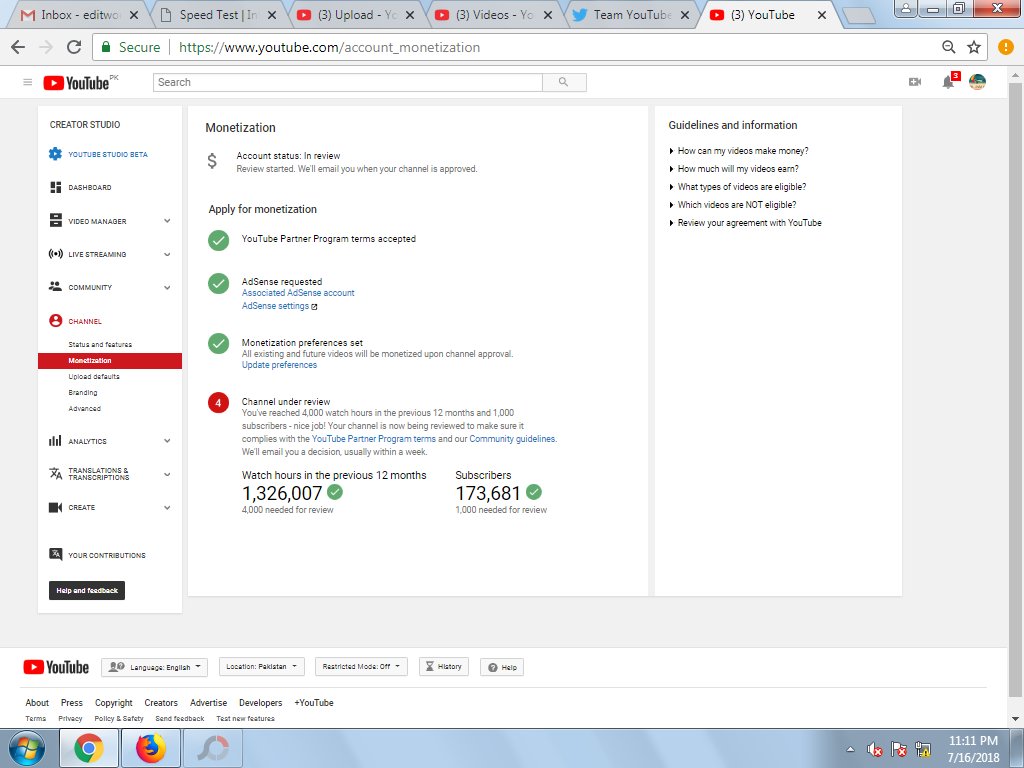Click the Live Streaming broadcast icon
Image resolution: width=1024 pixels, height=768 pixels.
56,254
